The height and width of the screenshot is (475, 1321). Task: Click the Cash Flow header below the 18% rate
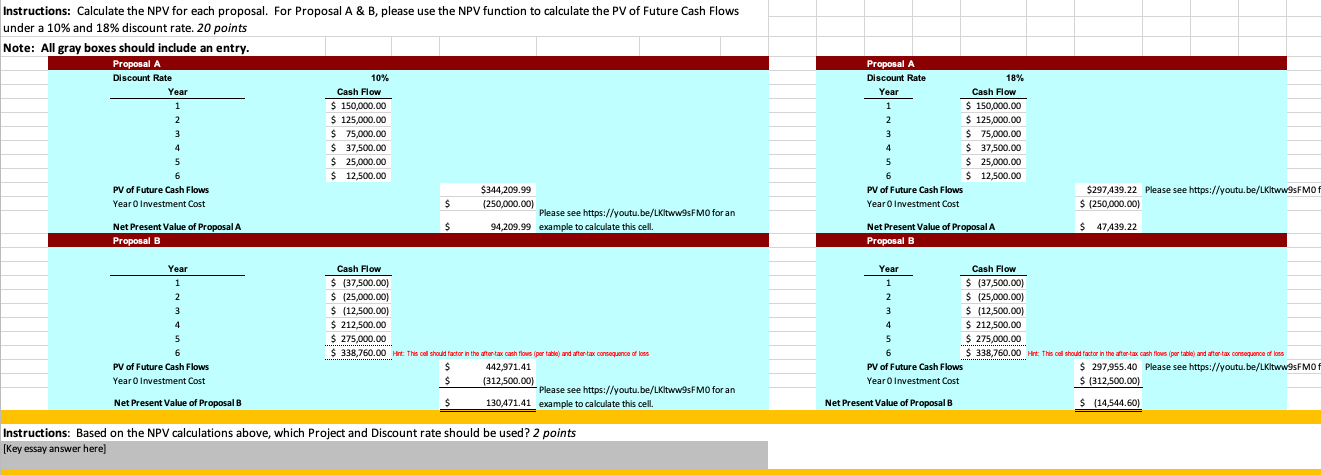[994, 91]
